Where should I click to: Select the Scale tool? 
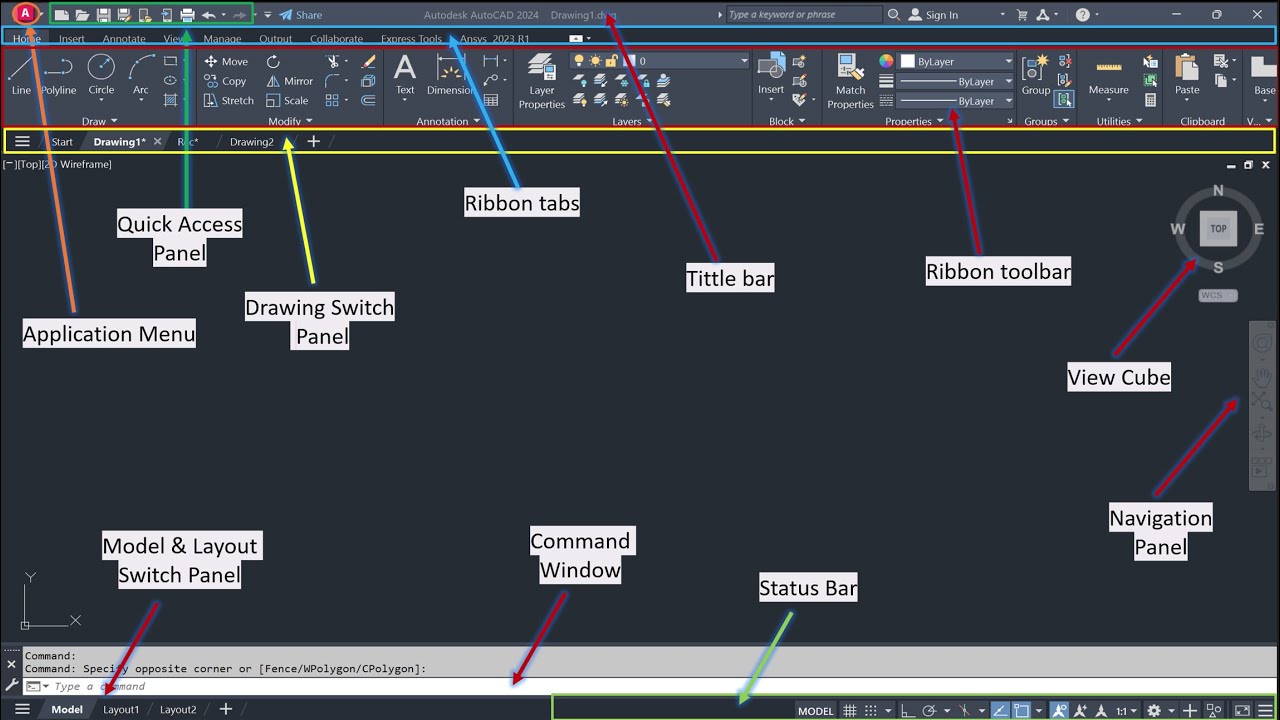click(287, 100)
